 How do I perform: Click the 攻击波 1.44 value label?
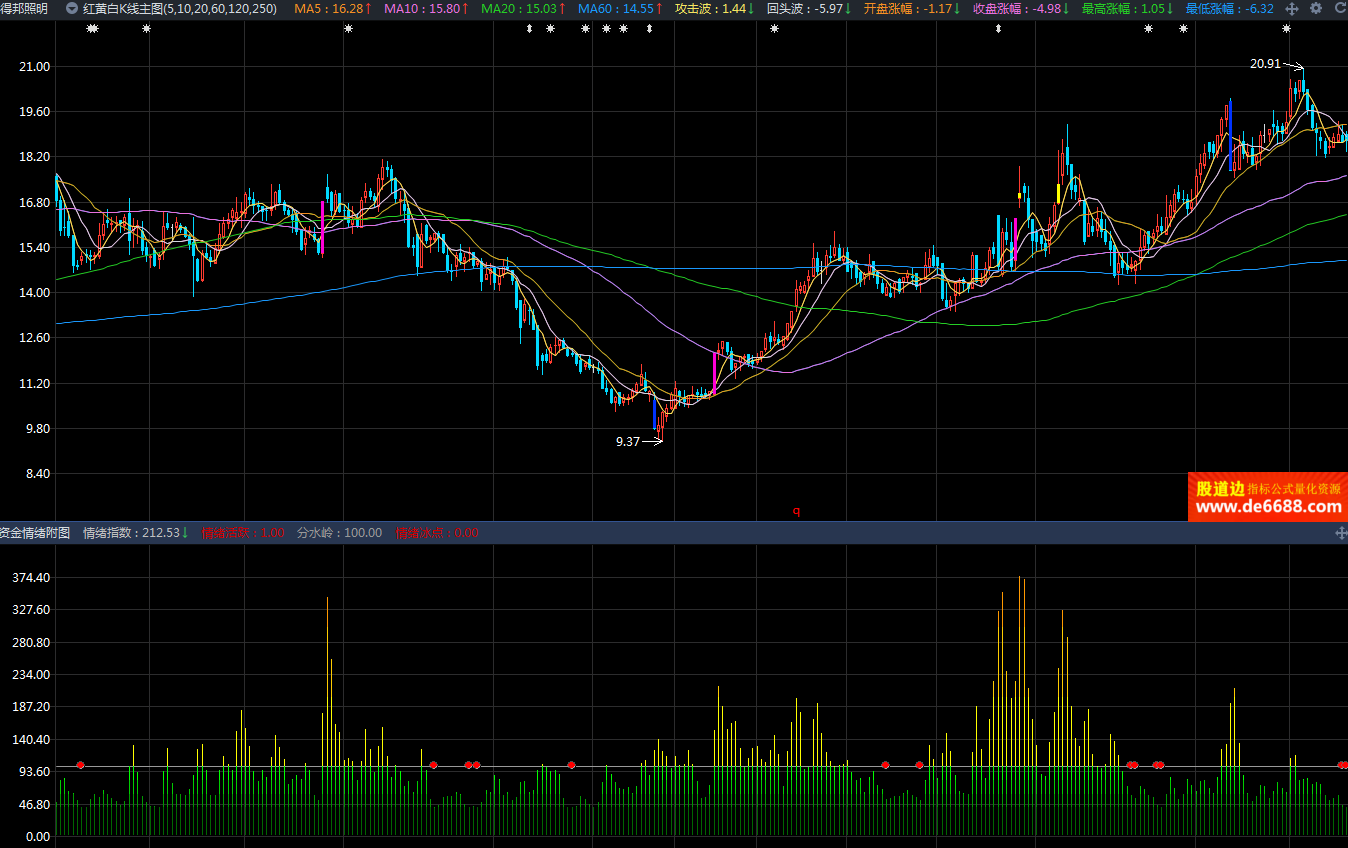(x=715, y=8)
